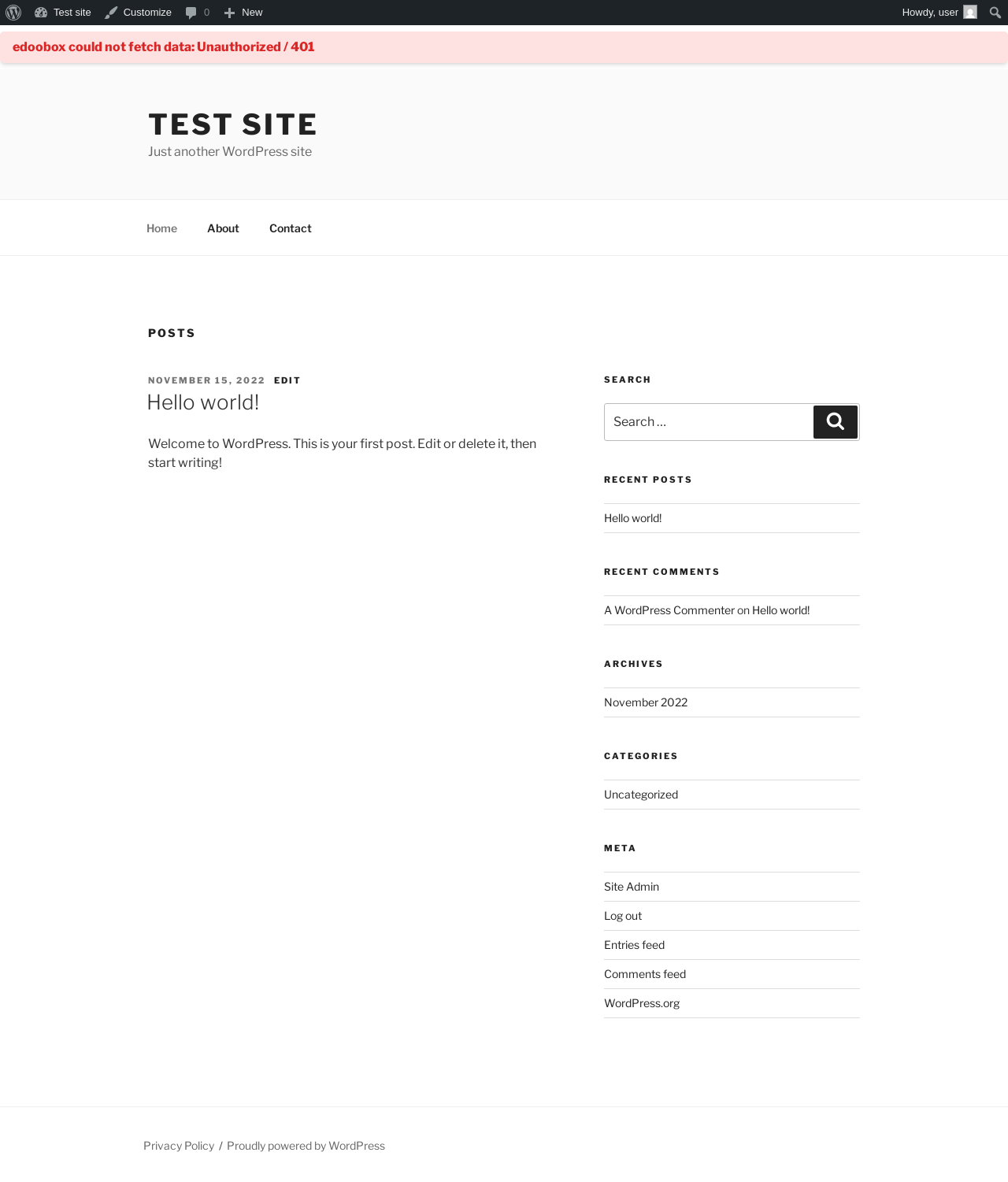Click the Edit link beside post date
This screenshot has height=1182, width=1008.
pos(287,380)
